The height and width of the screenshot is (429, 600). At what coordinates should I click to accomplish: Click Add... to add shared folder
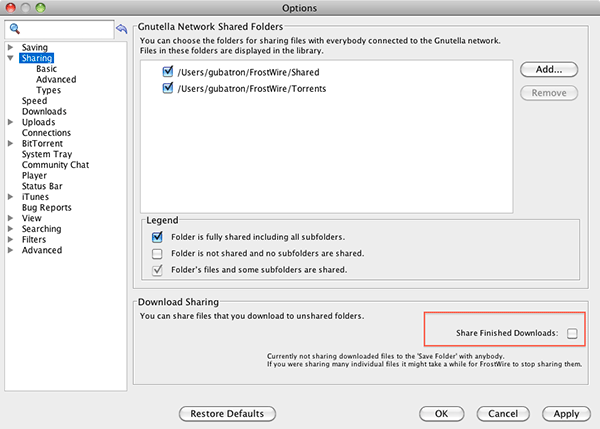[x=549, y=70]
